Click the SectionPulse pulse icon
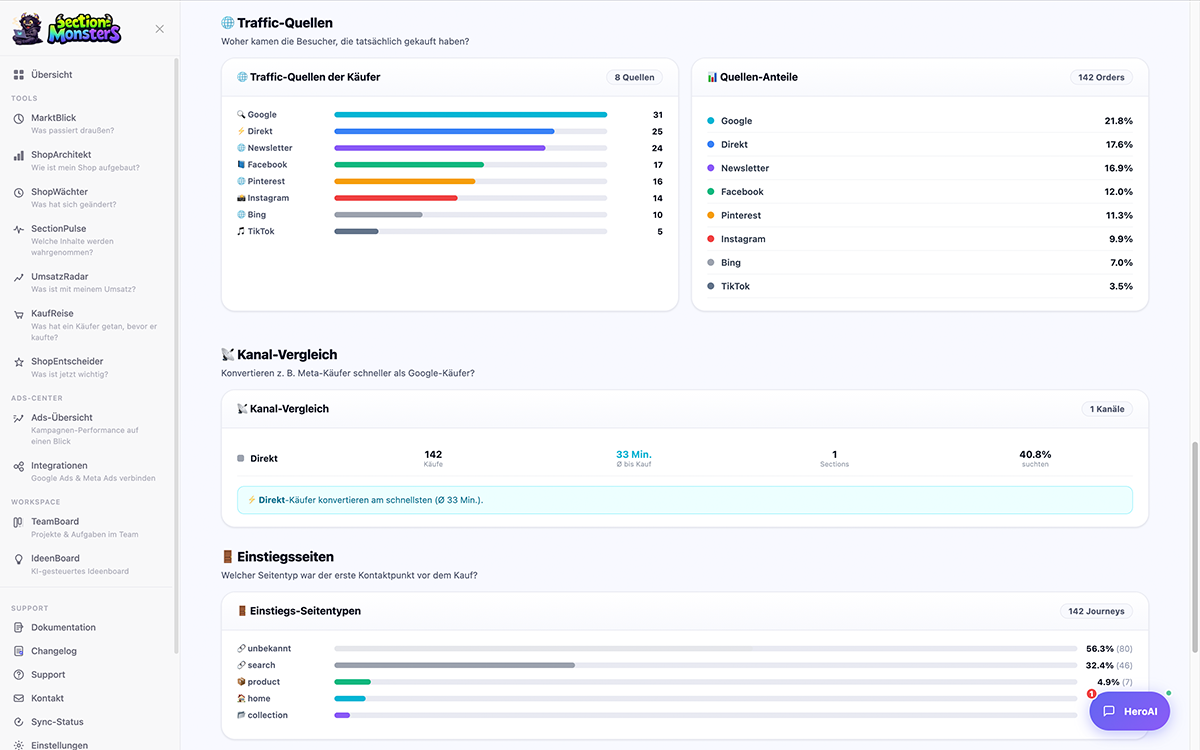Viewport: 1200px width, 750px height. pos(19,229)
